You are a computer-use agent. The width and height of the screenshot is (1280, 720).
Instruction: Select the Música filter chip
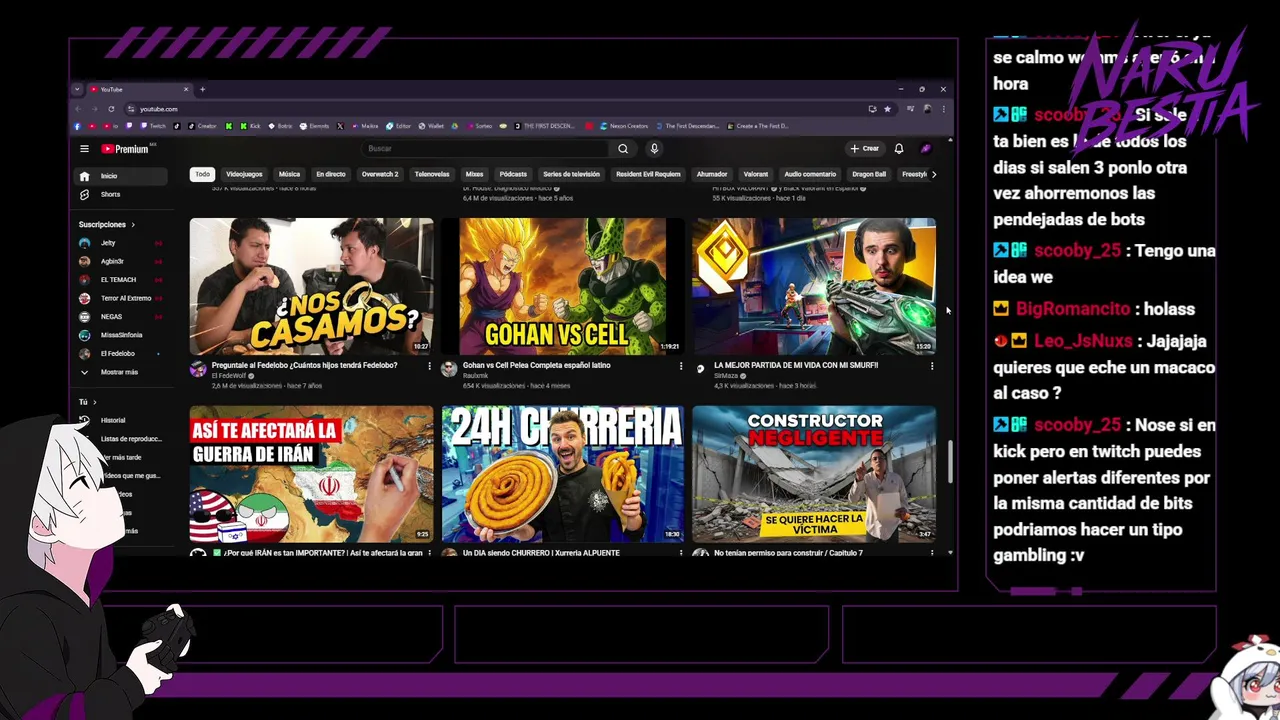click(x=290, y=174)
